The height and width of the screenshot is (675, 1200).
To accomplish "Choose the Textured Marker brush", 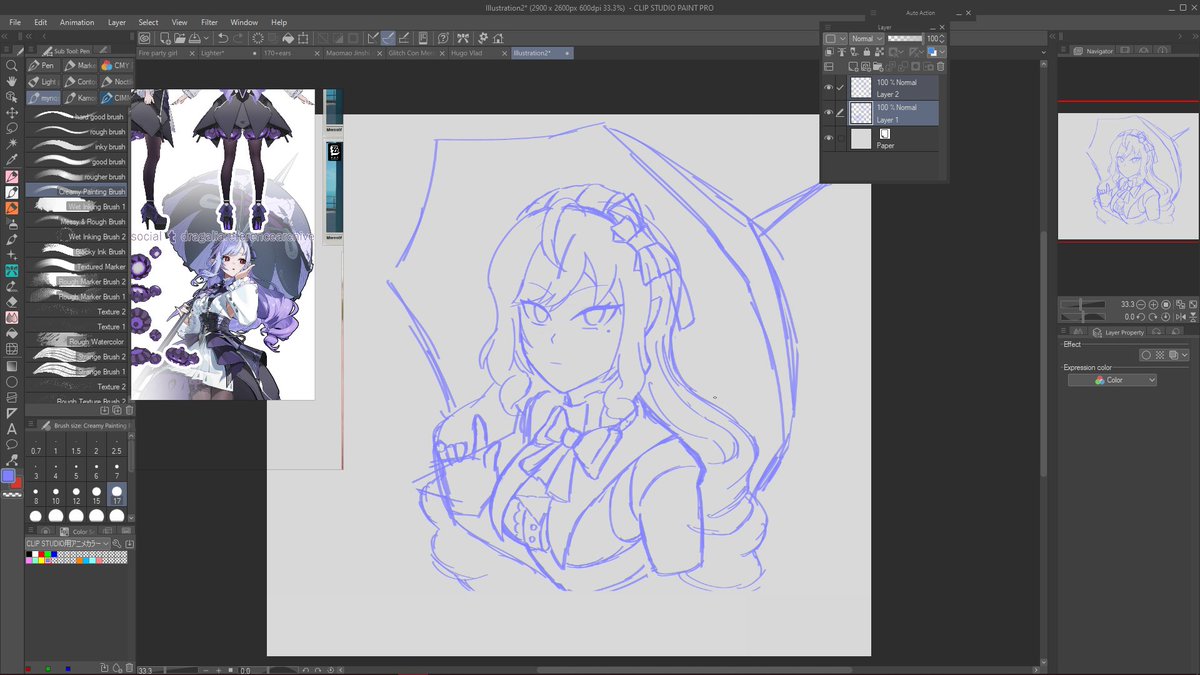I will [77, 267].
